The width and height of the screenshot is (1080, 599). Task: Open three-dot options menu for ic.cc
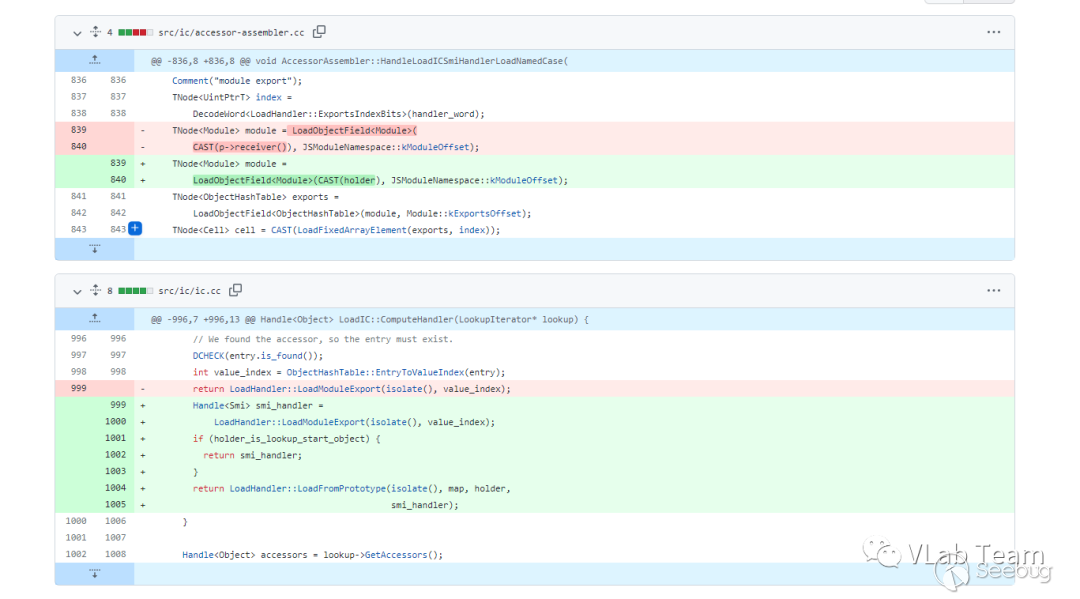pyautogui.click(x=992, y=291)
